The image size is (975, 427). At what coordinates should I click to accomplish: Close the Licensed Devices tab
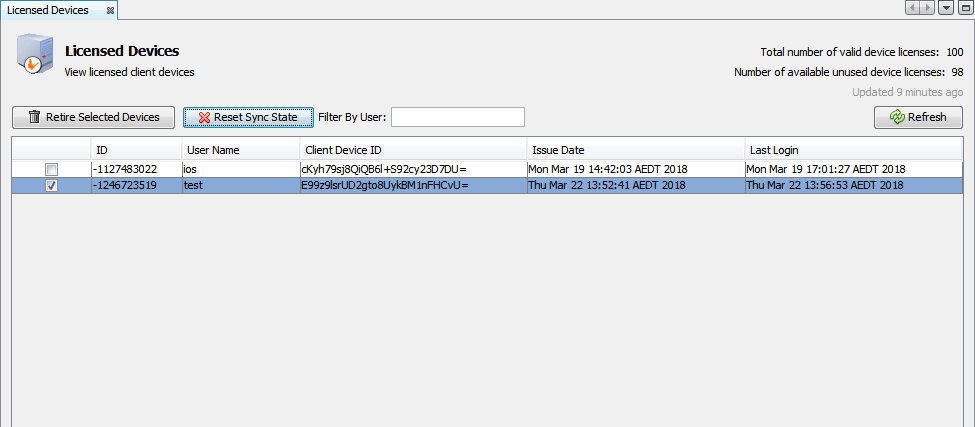(x=110, y=10)
